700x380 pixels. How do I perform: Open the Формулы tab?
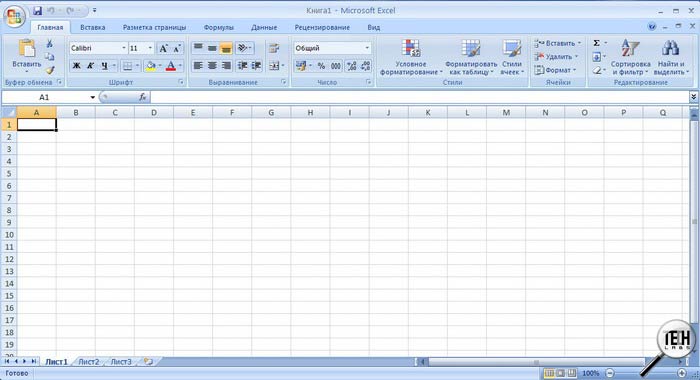click(218, 27)
